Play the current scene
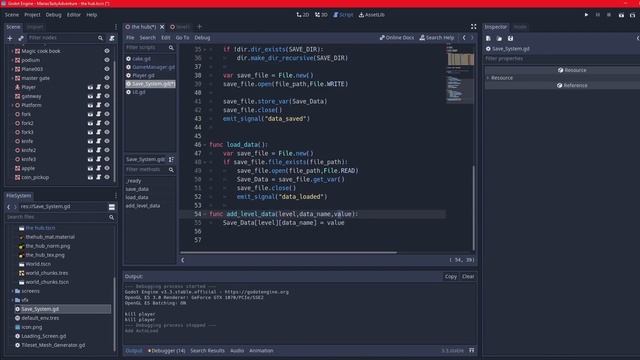 (x=621, y=15)
